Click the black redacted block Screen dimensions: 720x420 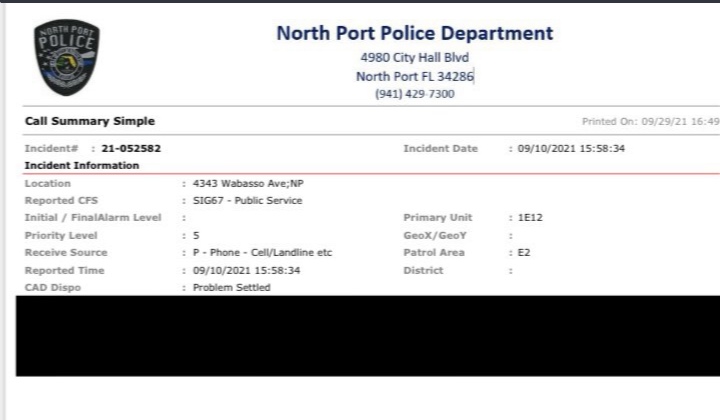tap(360, 335)
